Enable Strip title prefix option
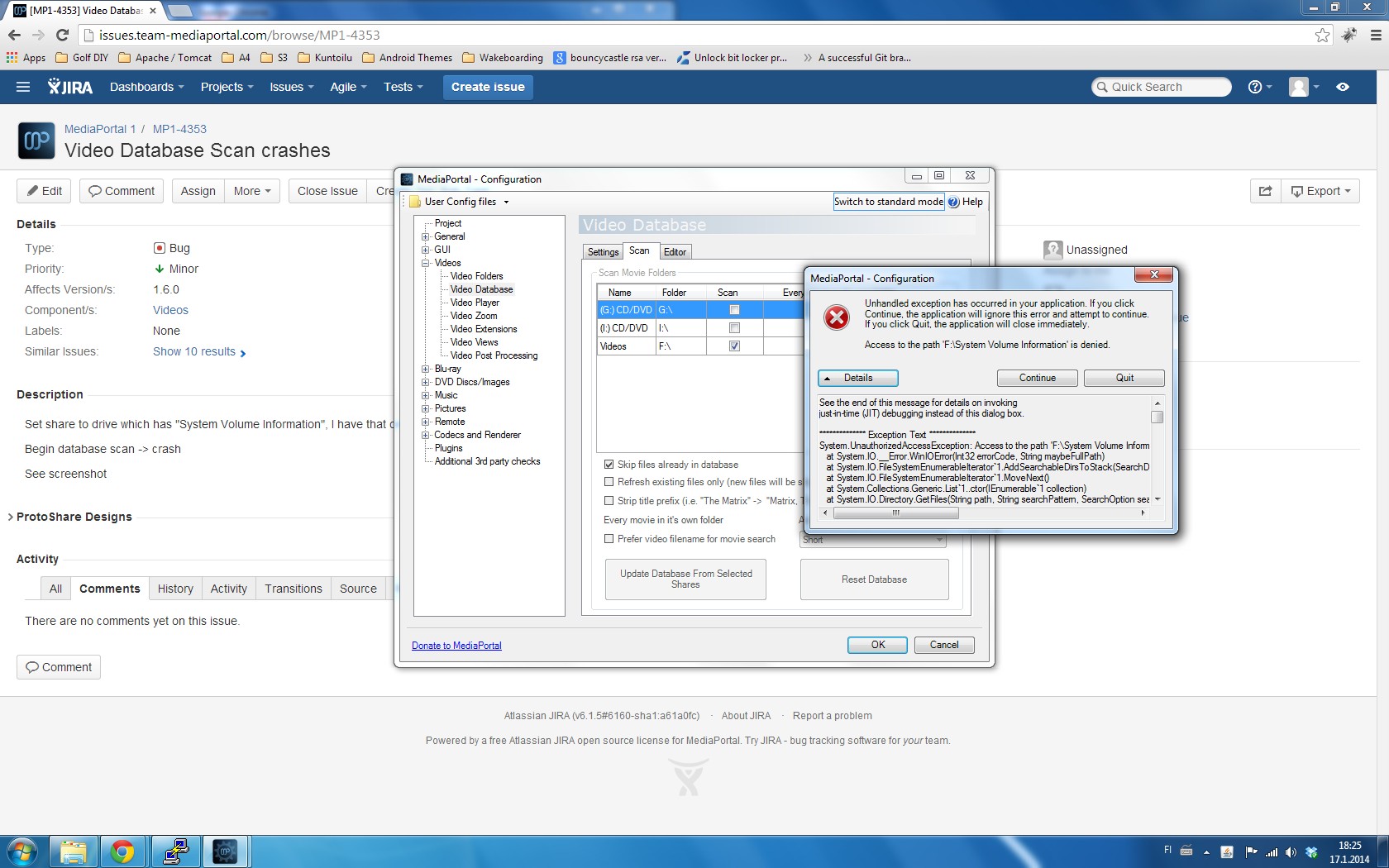 (x=609, y=501)
